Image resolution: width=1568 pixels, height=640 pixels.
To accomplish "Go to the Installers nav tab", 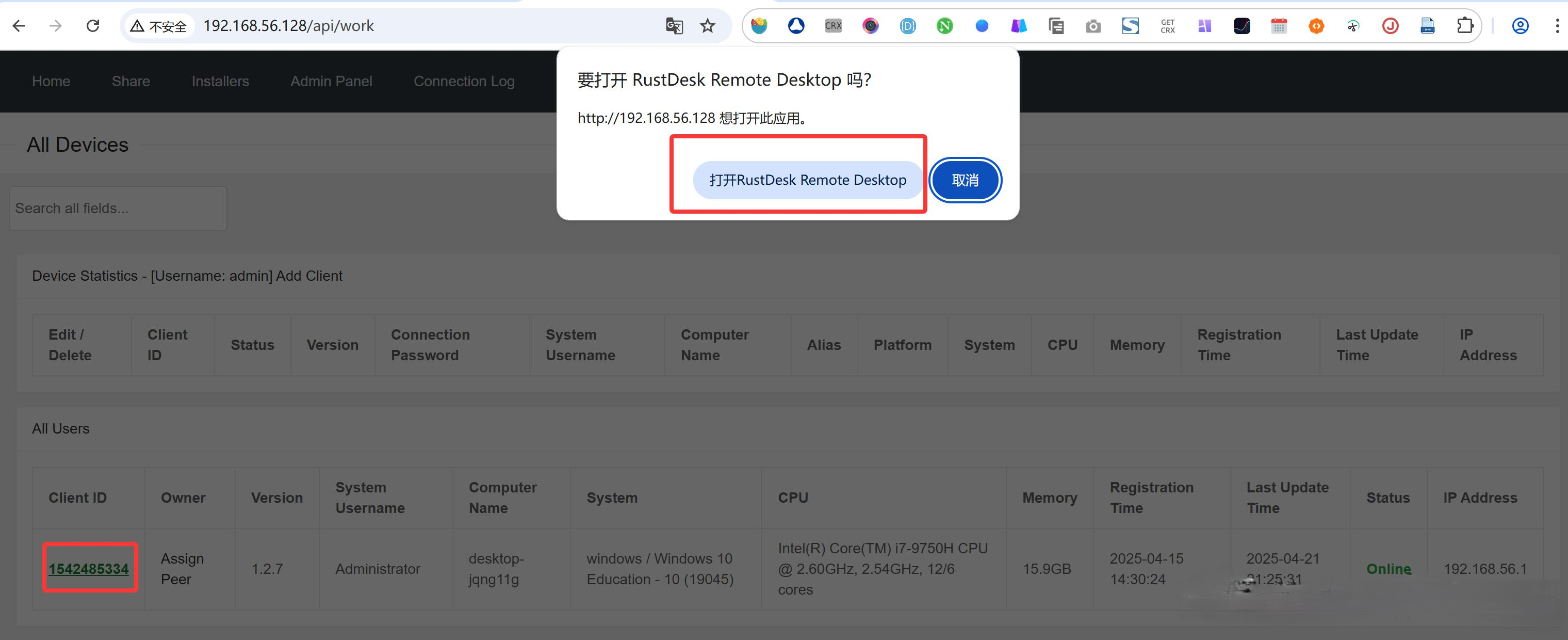I will 220,81.
